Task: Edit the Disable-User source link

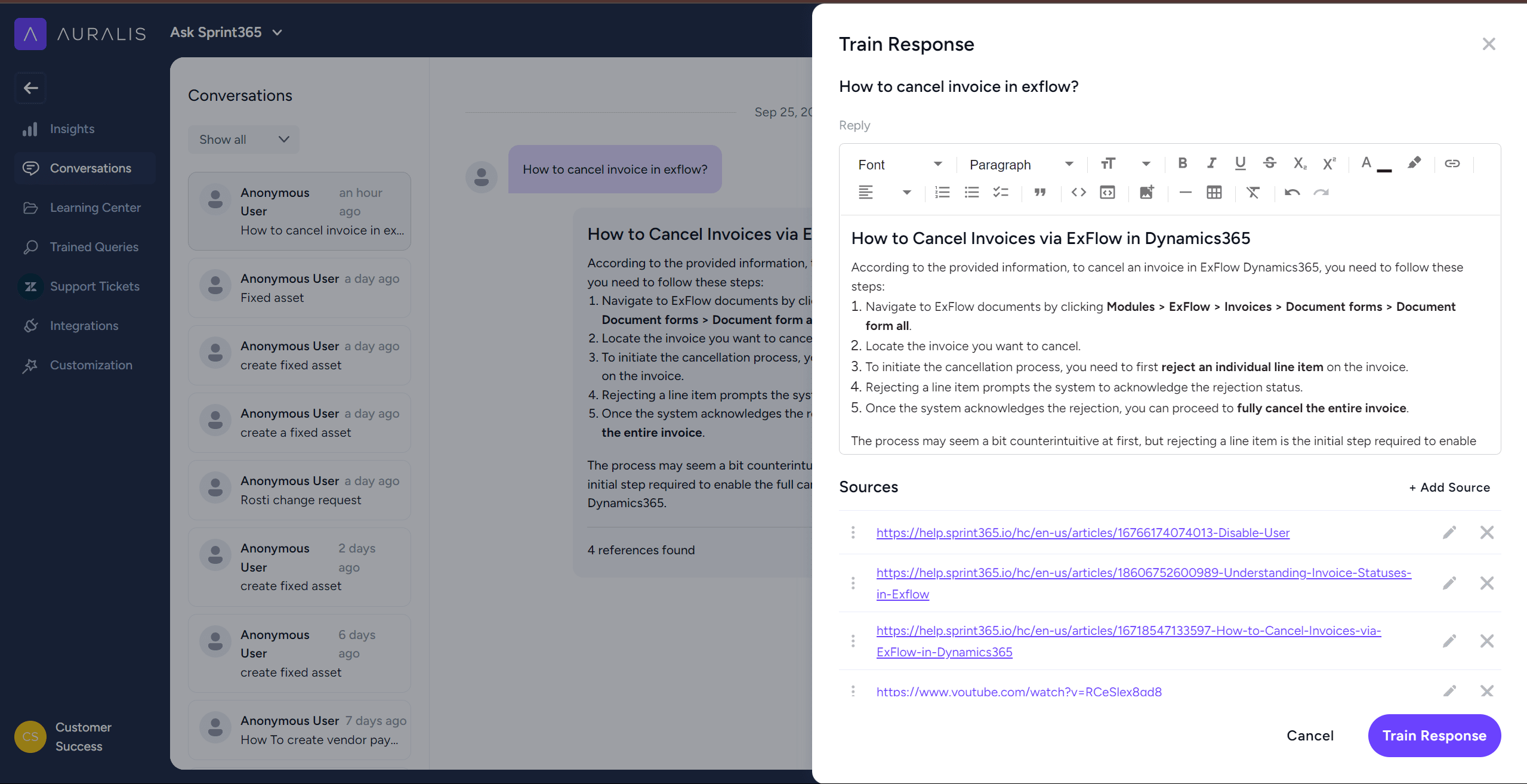Action: [1449, 532]
